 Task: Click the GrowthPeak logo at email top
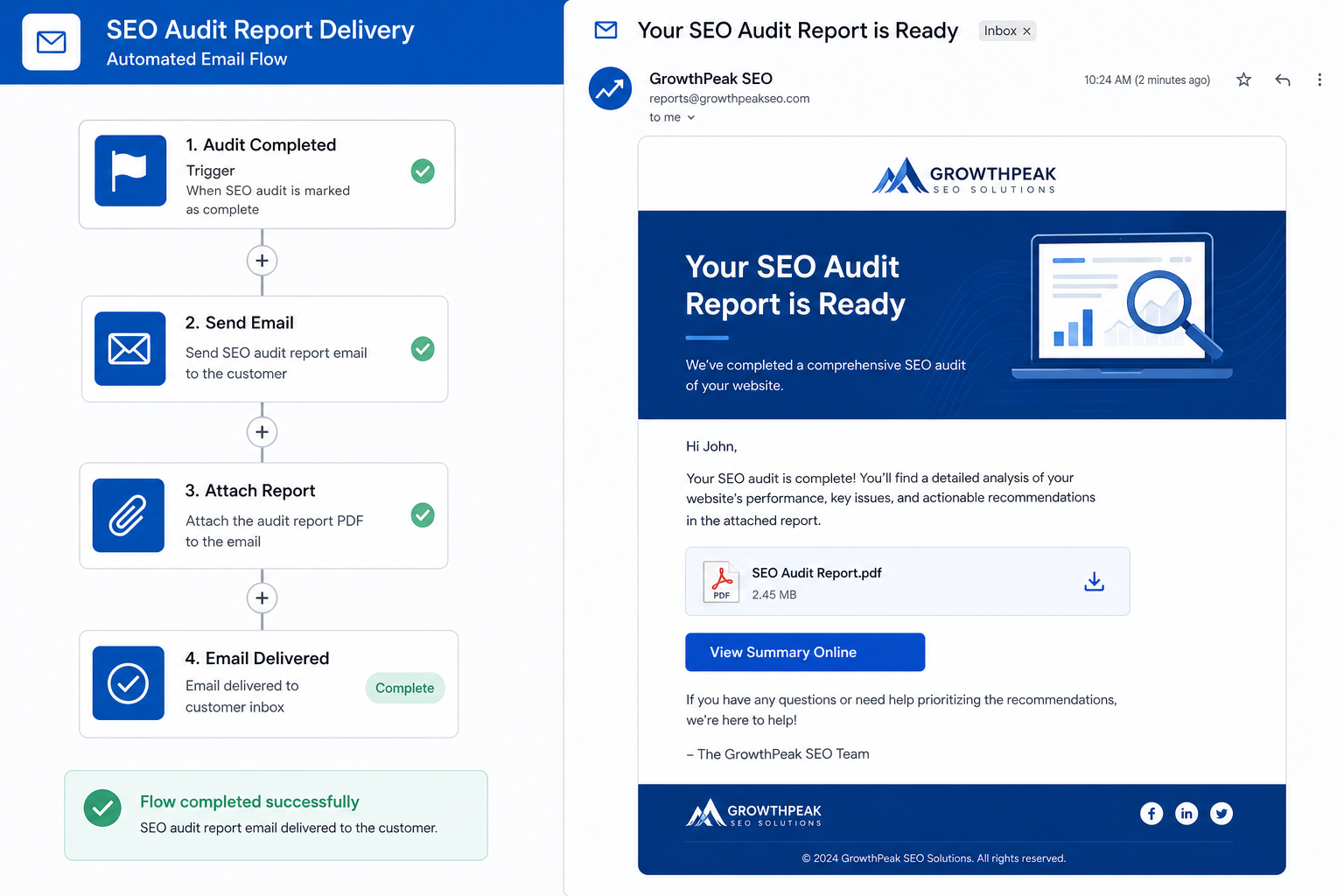pos(963,175)
